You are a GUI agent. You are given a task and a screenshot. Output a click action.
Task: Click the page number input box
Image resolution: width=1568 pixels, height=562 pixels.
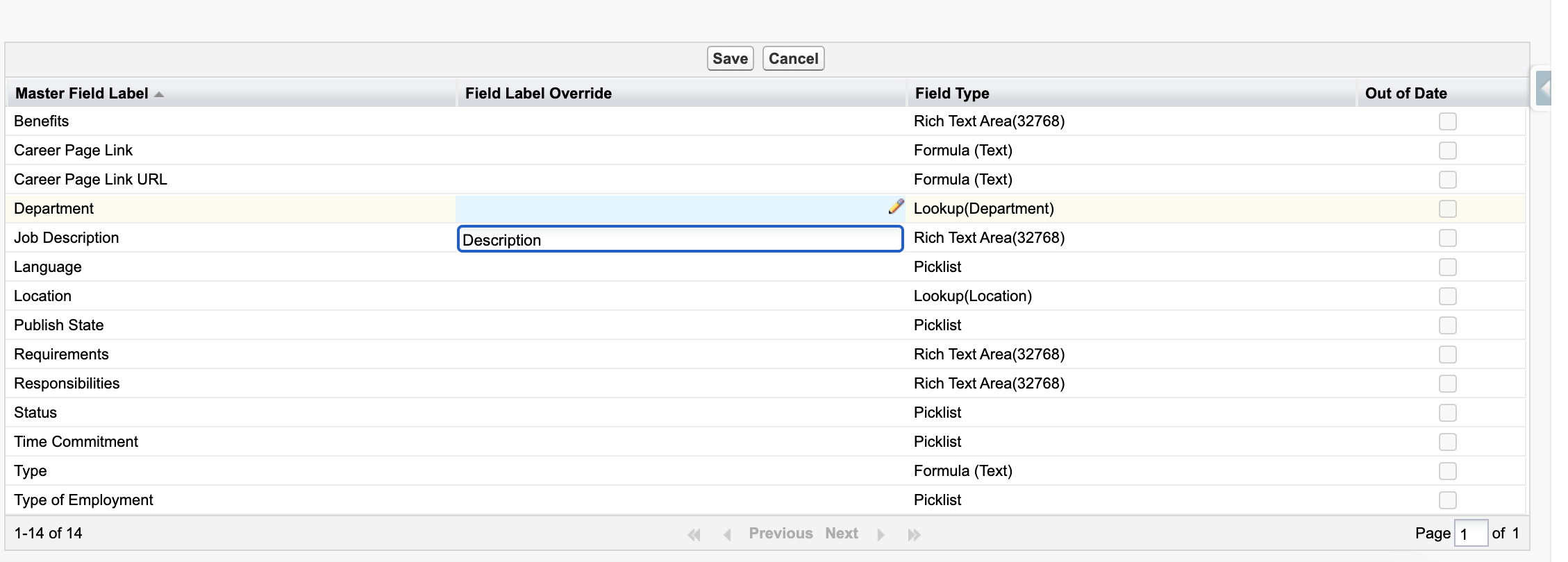tap(1469, 534)
